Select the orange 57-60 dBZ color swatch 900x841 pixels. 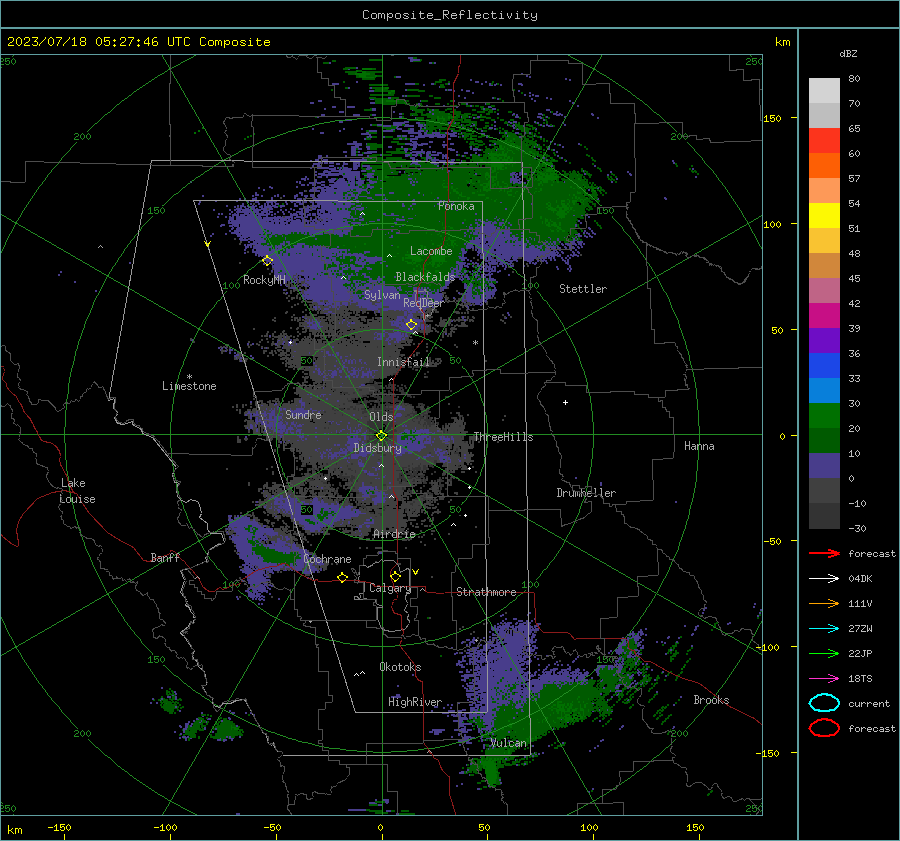click(x=824, y=165)
